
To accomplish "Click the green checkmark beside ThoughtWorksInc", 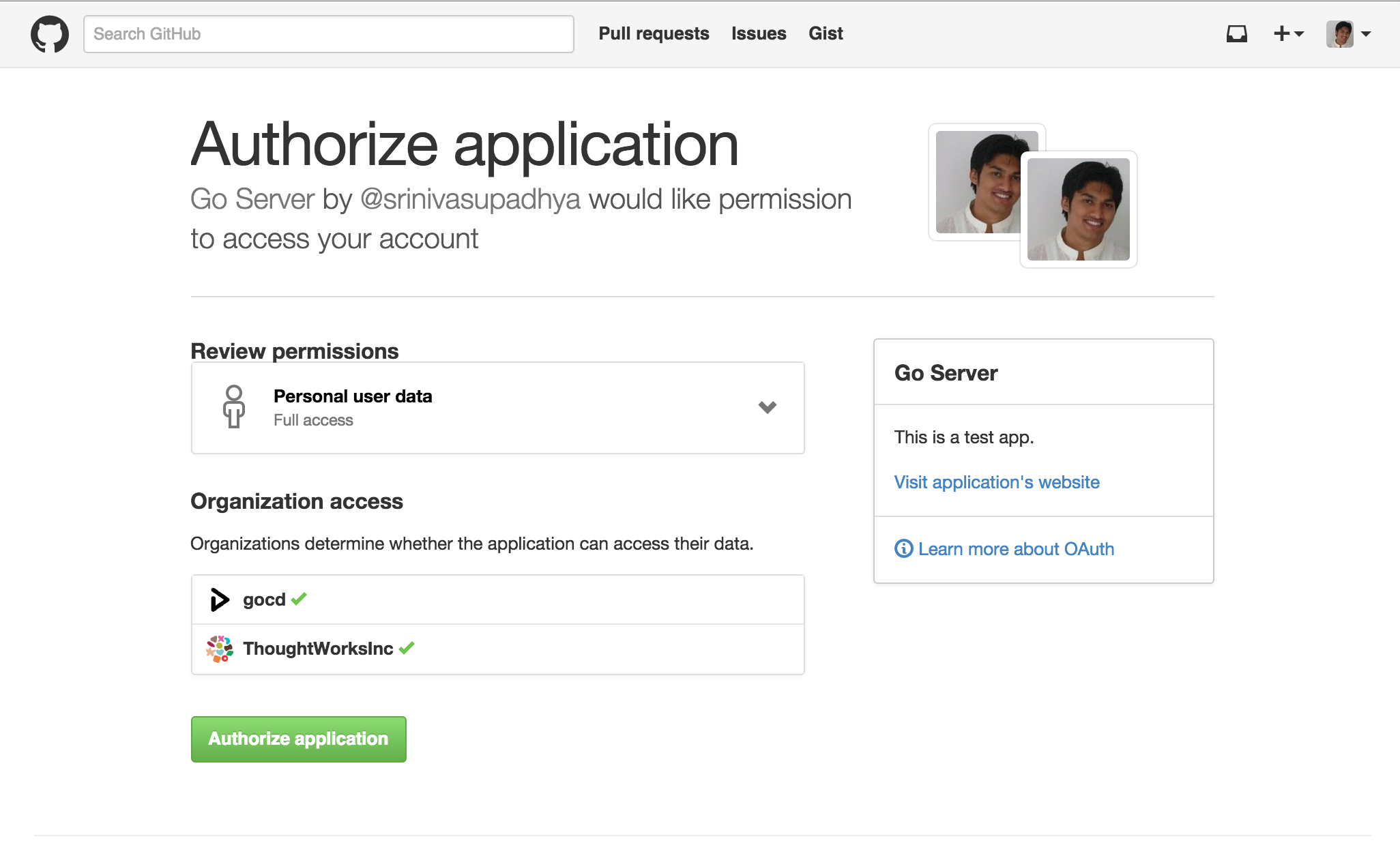I will 407,648.
